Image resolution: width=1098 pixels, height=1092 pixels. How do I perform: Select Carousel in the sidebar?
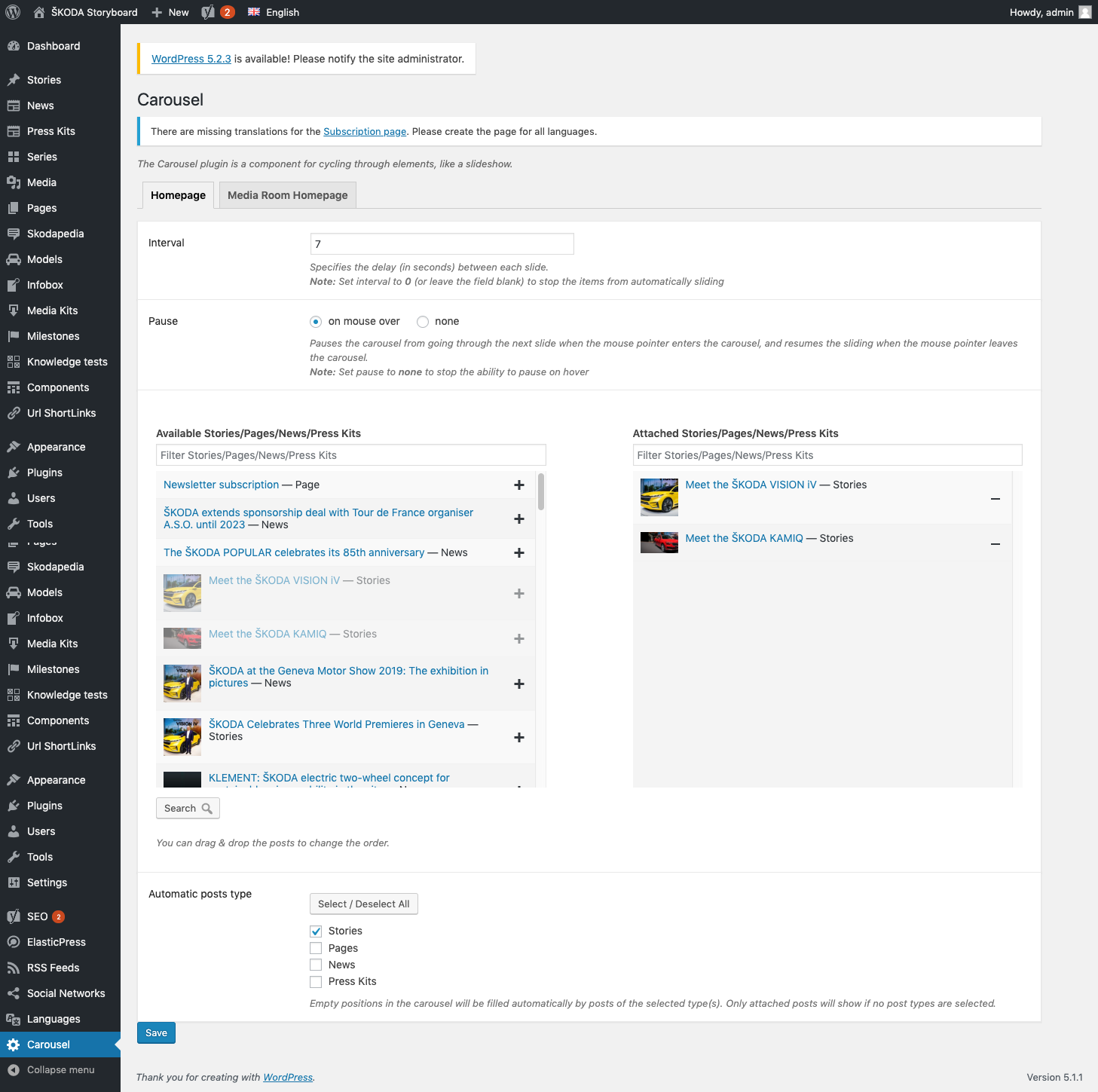pyautogui.click(x=60, y=1045)
